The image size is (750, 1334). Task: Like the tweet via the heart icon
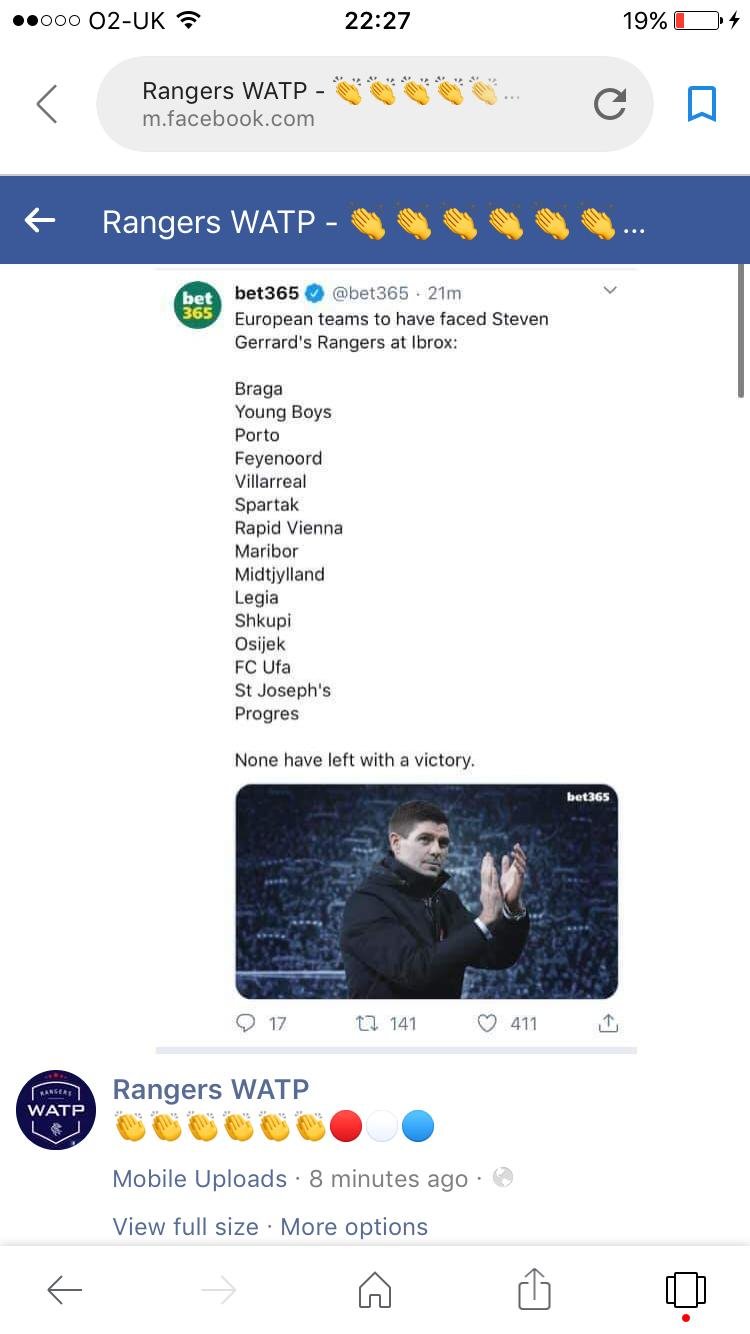tap(487, 1023)
